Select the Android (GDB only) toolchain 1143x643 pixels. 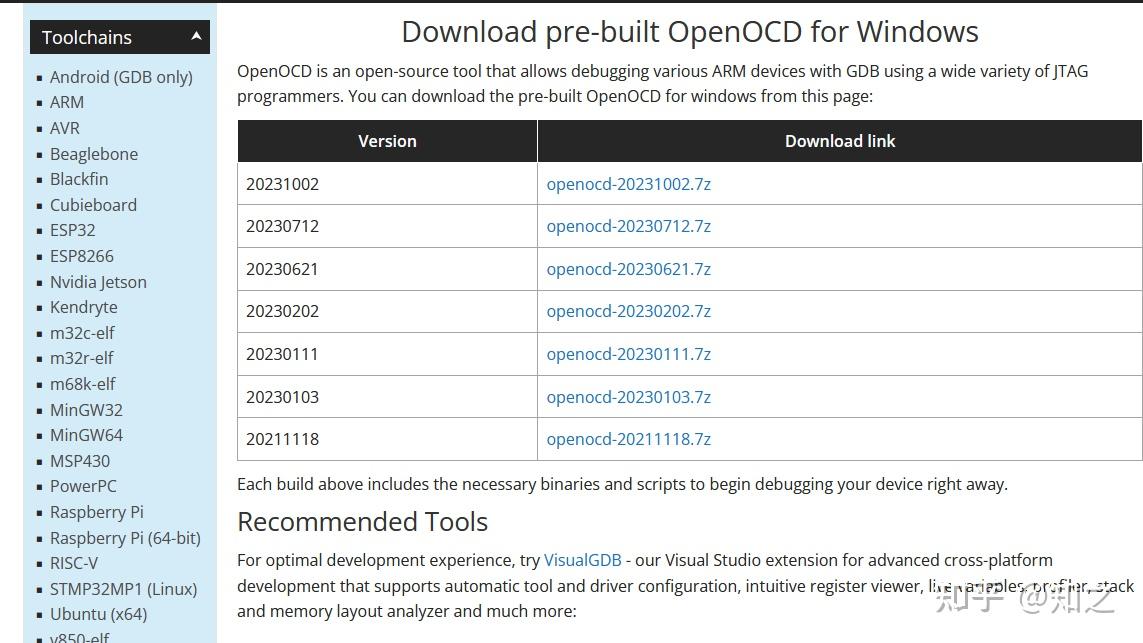tap(122, 76)
